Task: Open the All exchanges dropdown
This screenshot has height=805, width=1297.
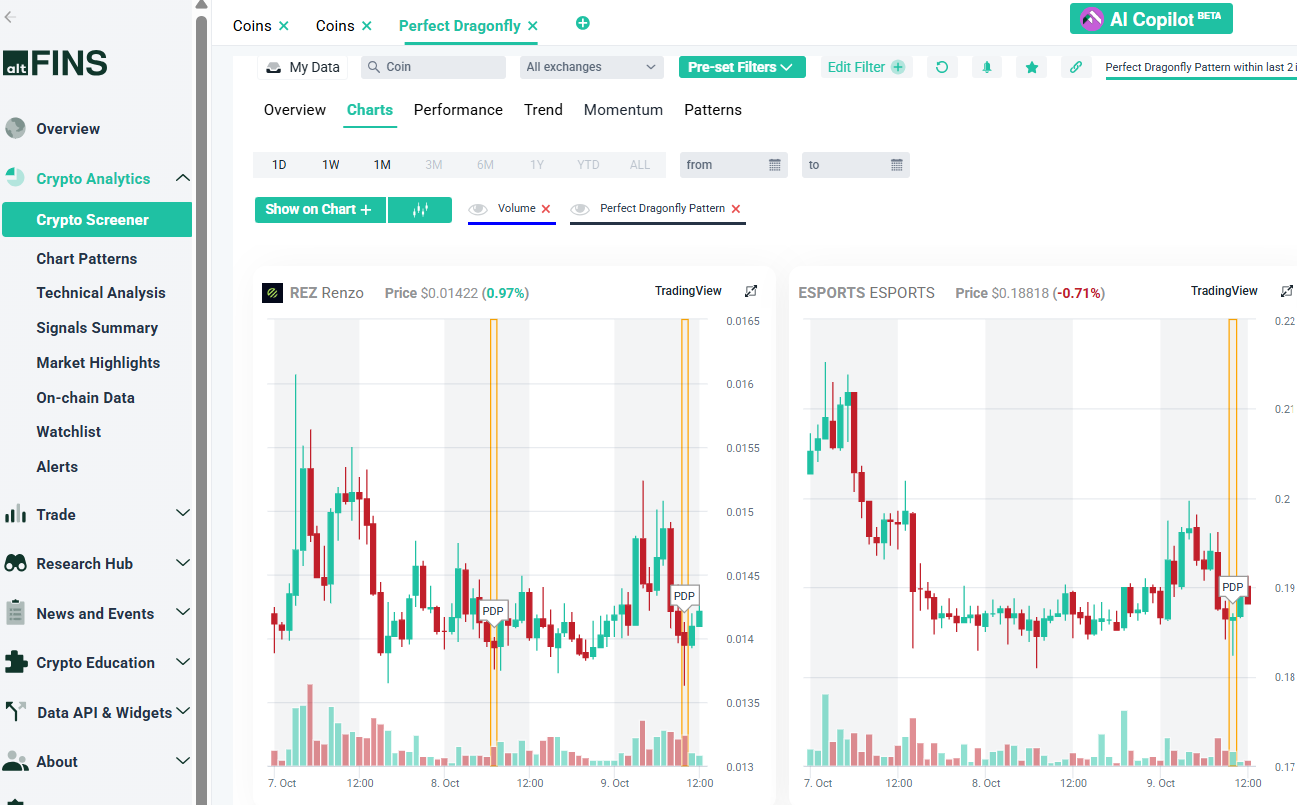Action: (x=592, y=67)
